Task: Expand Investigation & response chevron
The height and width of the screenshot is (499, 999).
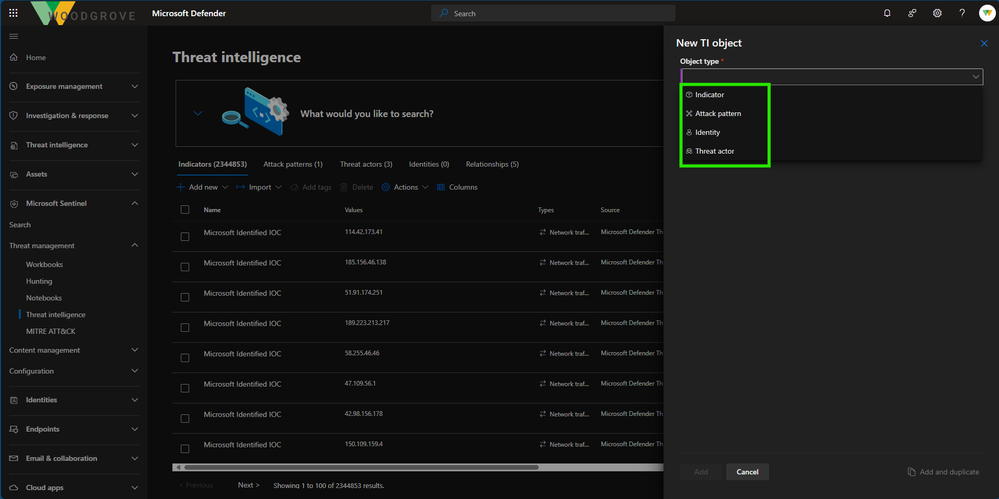Action: click(134, 116)
